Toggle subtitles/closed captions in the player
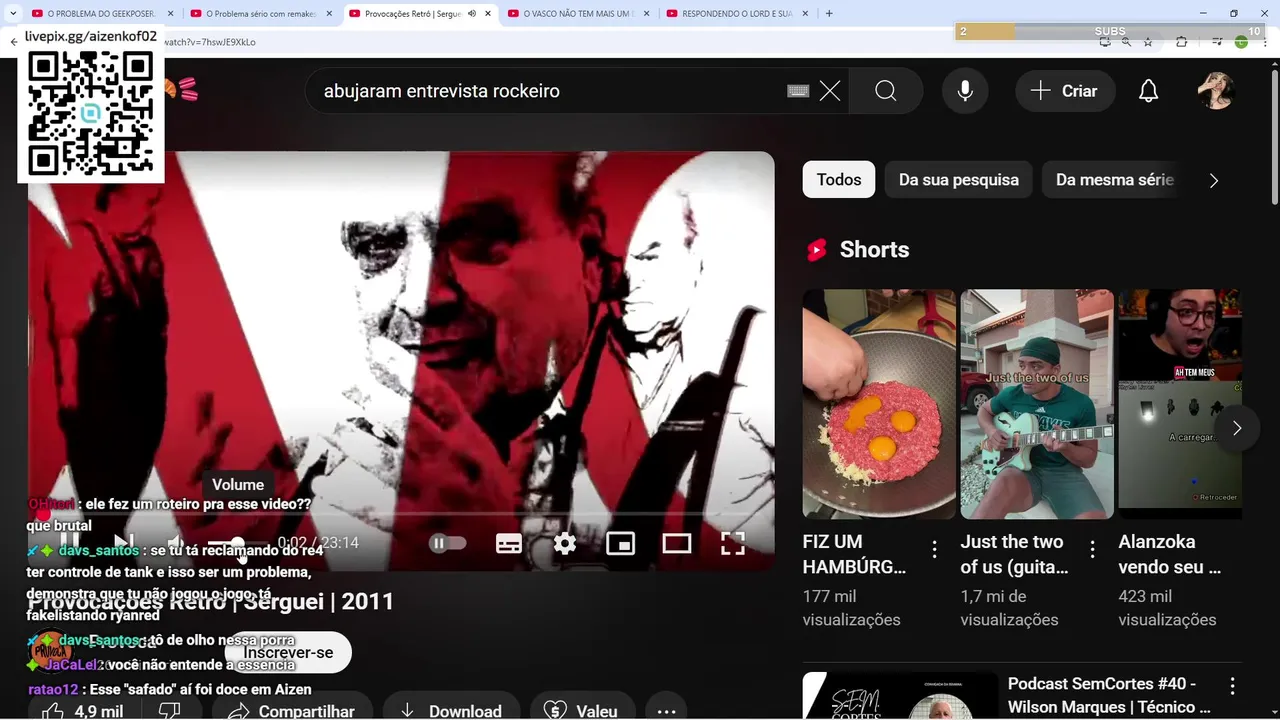 click(x=509, y=543)
